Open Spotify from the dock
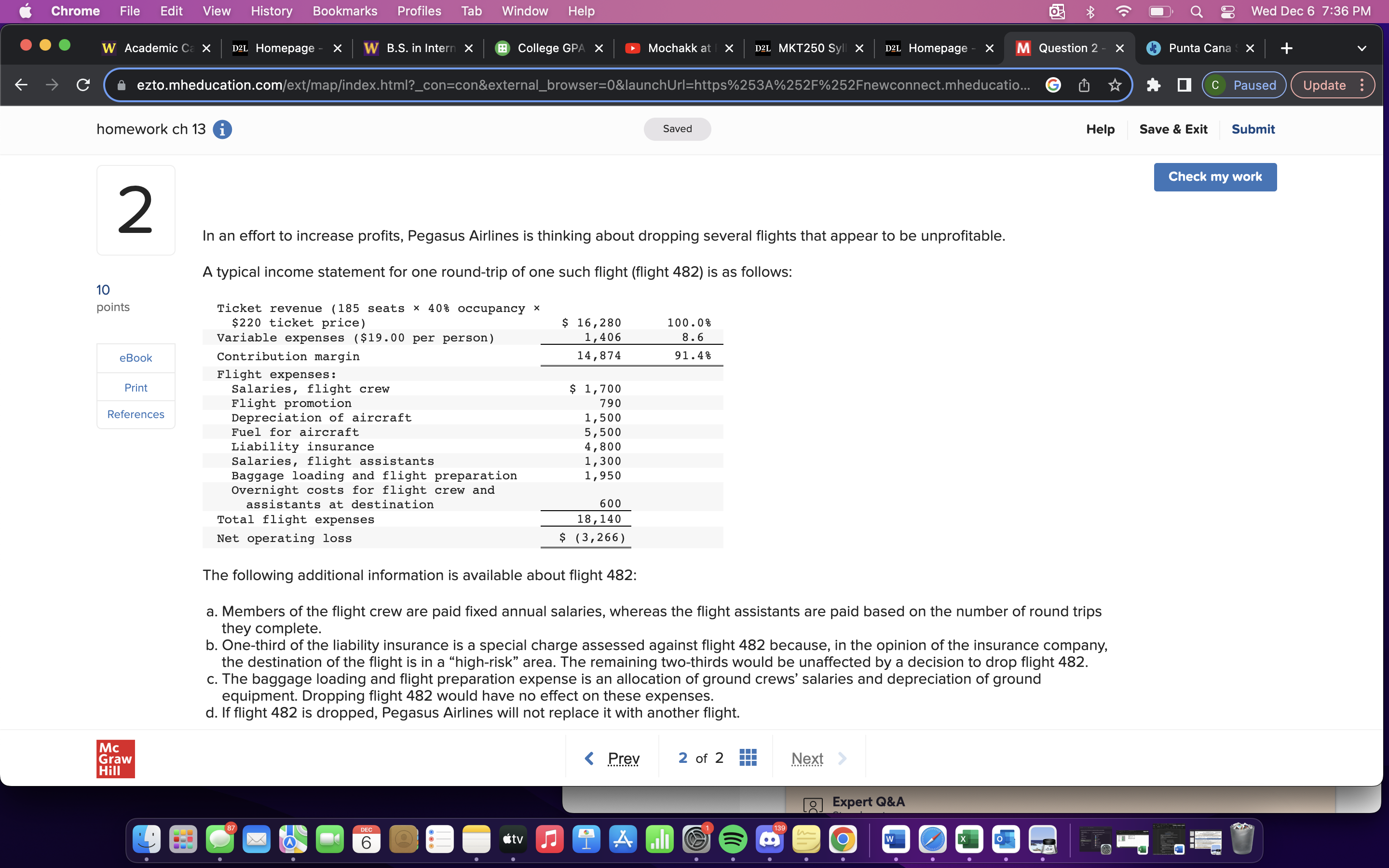 coord(734,839)
